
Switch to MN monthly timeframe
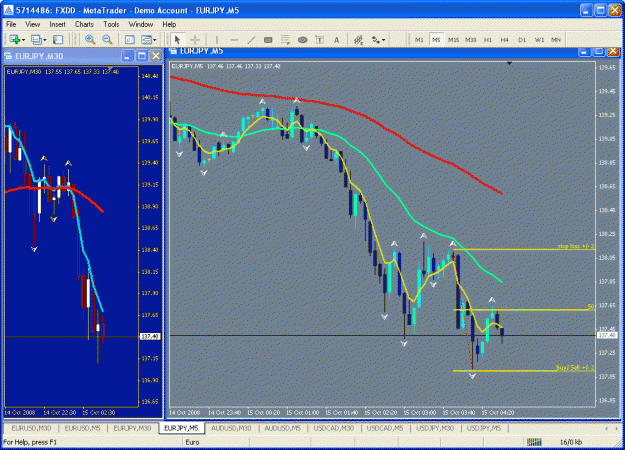point(556,40)
